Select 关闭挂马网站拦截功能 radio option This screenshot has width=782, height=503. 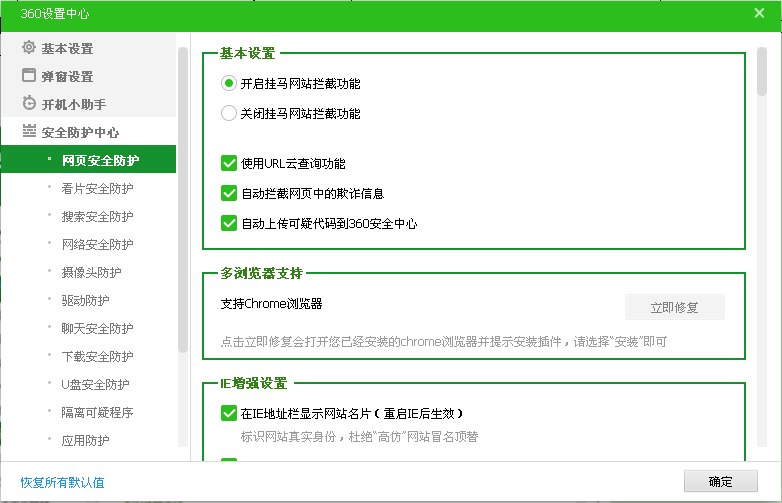click(x=229, y=114)
